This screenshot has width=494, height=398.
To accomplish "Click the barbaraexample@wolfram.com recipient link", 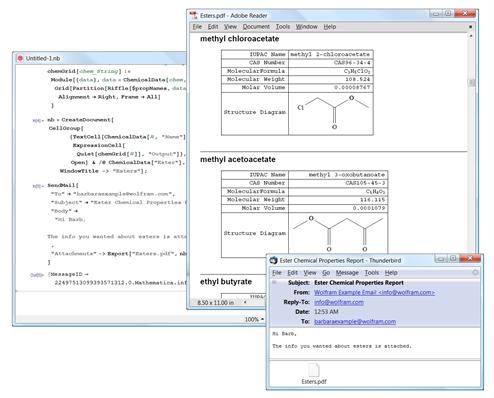I will click(355, 322).
